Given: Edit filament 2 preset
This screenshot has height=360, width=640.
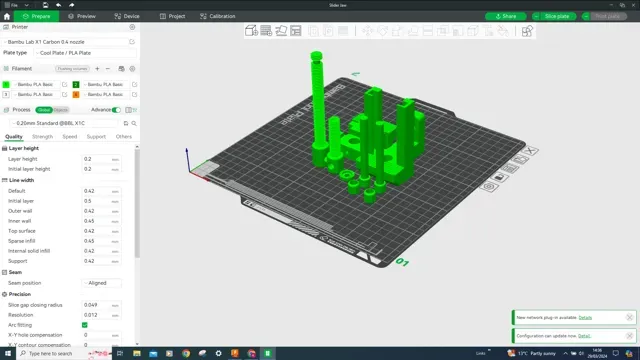Looking at the screenshot, I should 134,84.
